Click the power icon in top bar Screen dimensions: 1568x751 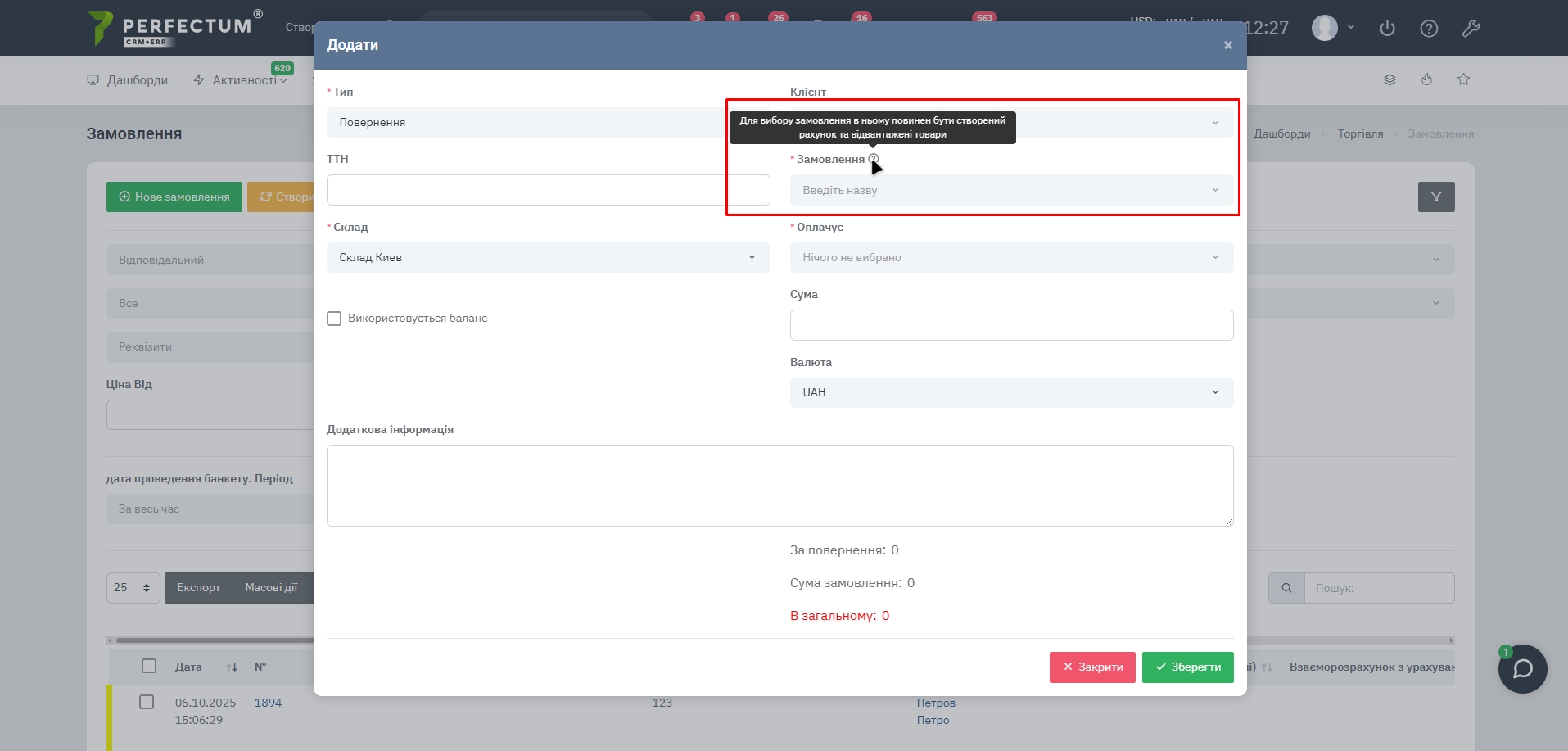point(1387,29)
